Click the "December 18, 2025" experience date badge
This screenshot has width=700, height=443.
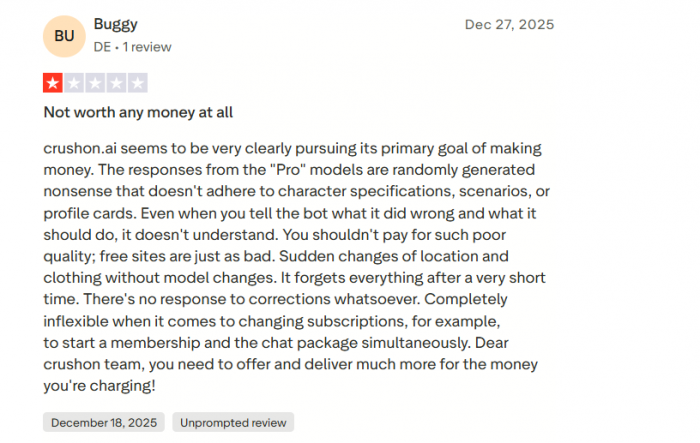click(x=104, y=422)
